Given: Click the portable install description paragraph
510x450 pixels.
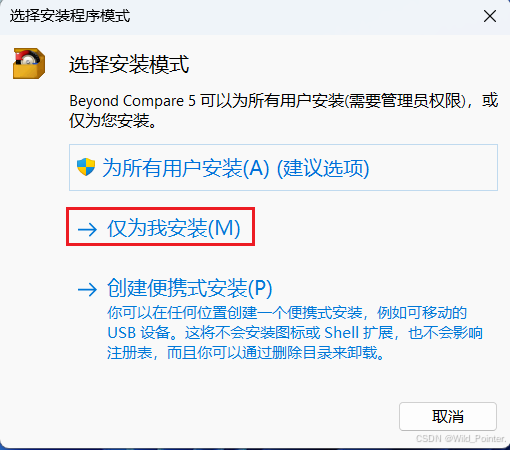Looking at the screenshot, I should tap(295, 333).
